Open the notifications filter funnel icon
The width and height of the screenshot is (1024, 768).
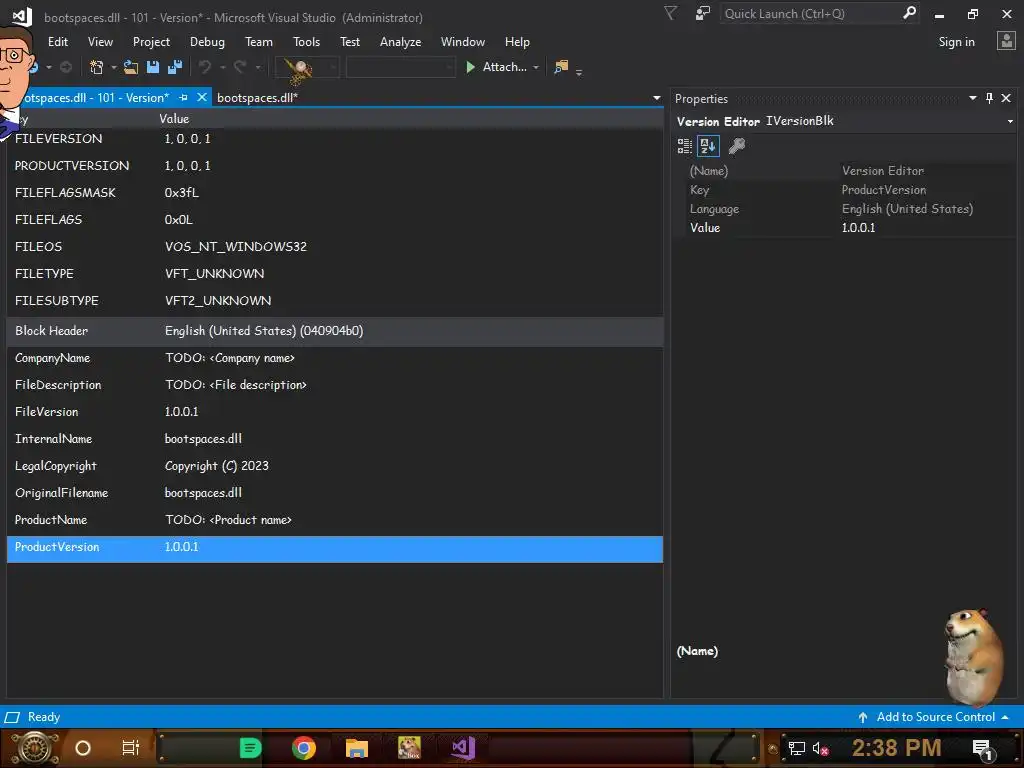pyautogui.click(x=671, y=14)
